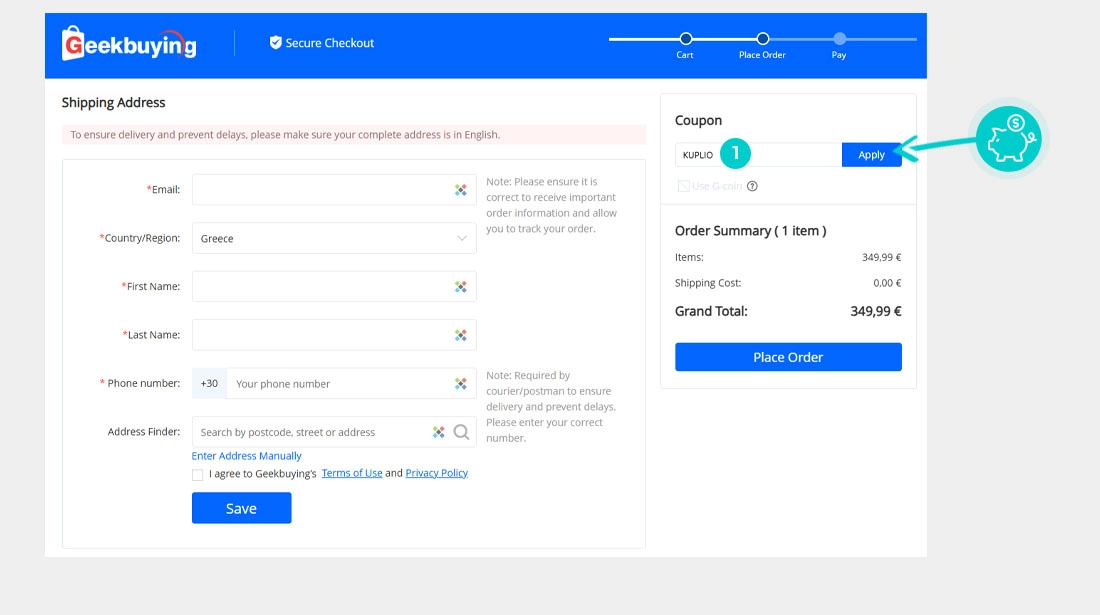The width and height of the screenshot is (1100, 615).
Task: Click the Place Order button
Action: (x=788, y=357)
